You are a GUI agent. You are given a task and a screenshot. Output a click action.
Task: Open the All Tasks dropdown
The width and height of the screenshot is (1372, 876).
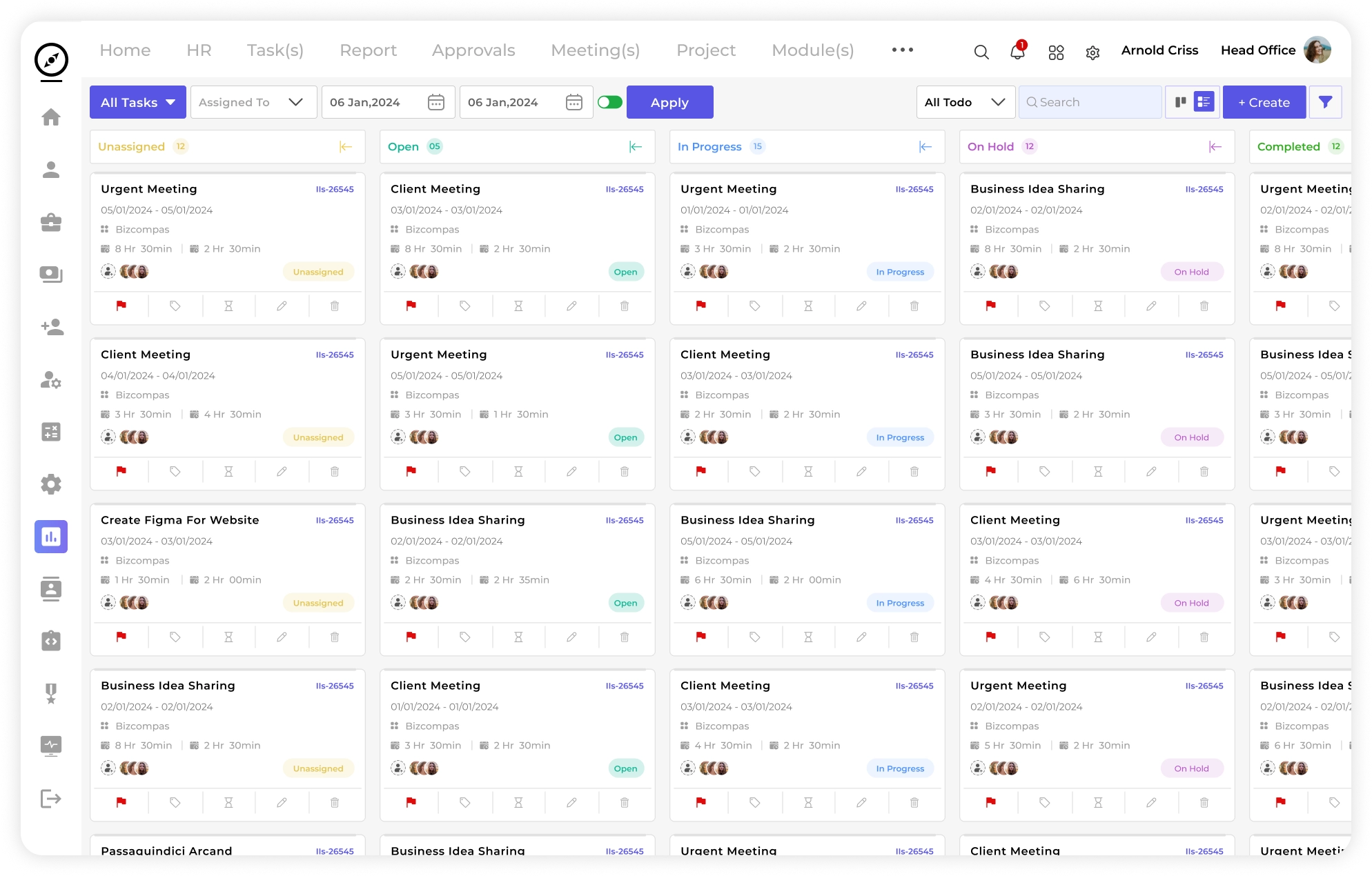[x=138, y=102]
